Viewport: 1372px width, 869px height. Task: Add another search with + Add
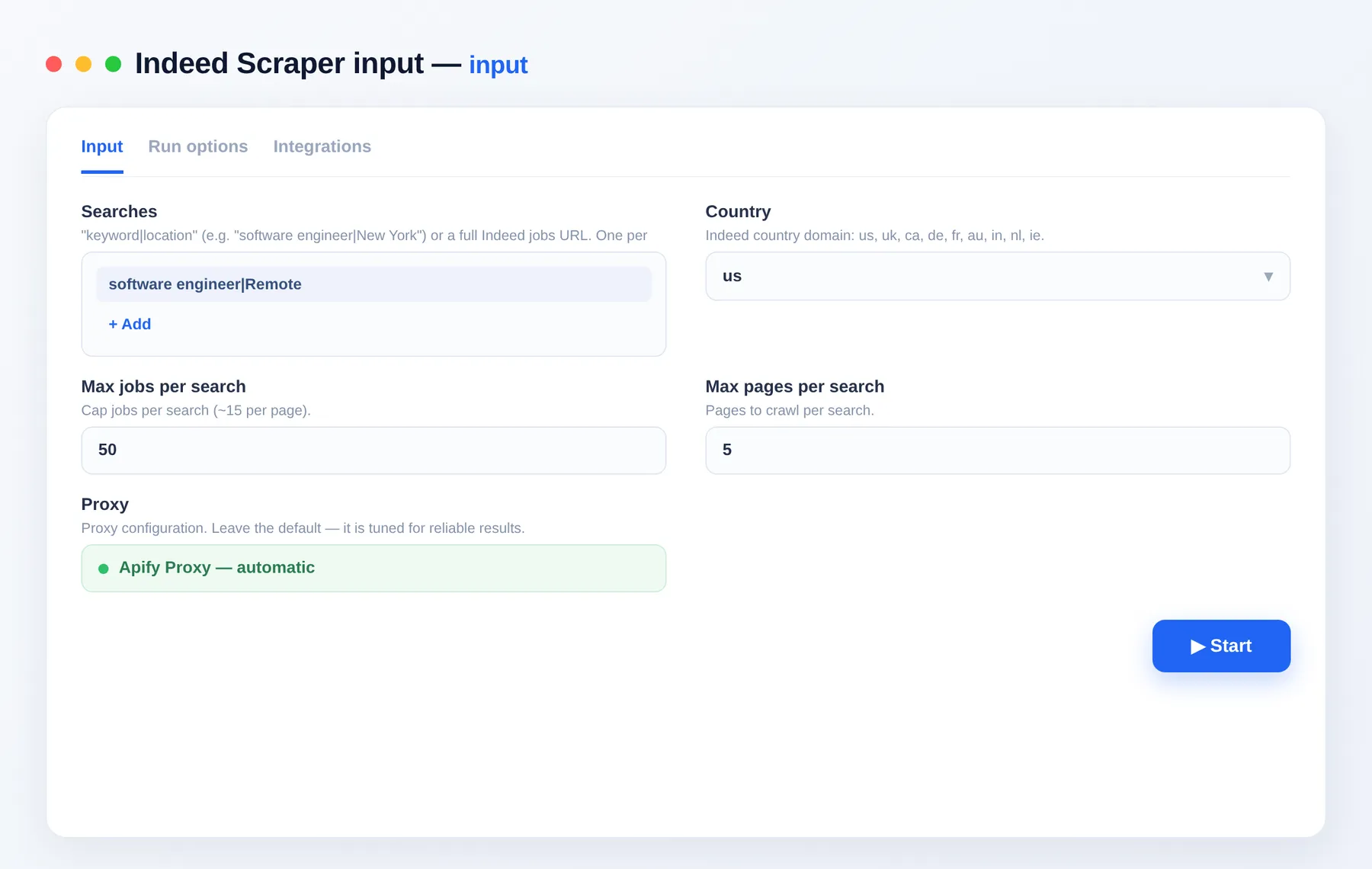pyautogui.click(x=130, y=324)
